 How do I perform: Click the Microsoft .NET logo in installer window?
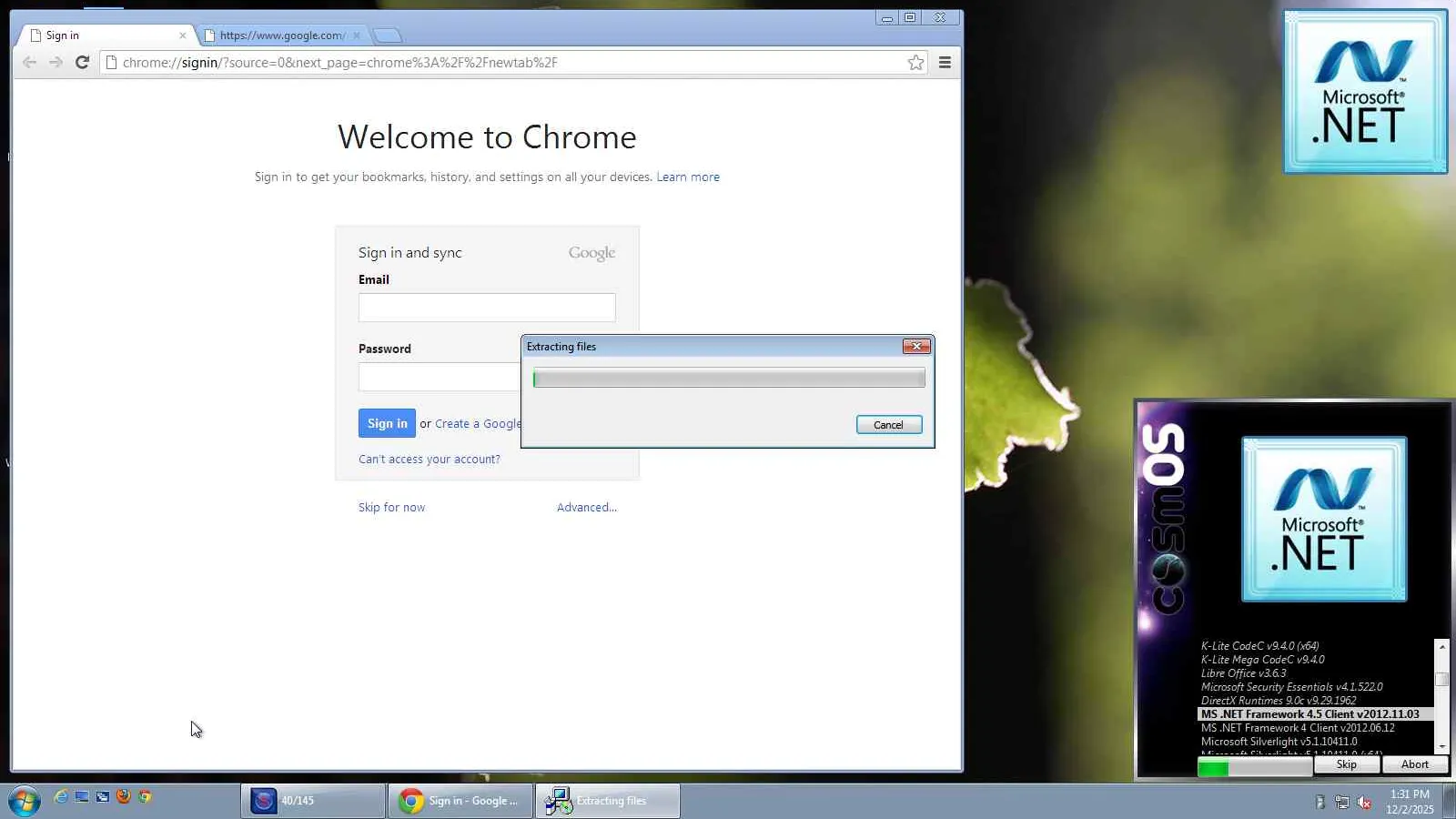tap(1324, 519)
